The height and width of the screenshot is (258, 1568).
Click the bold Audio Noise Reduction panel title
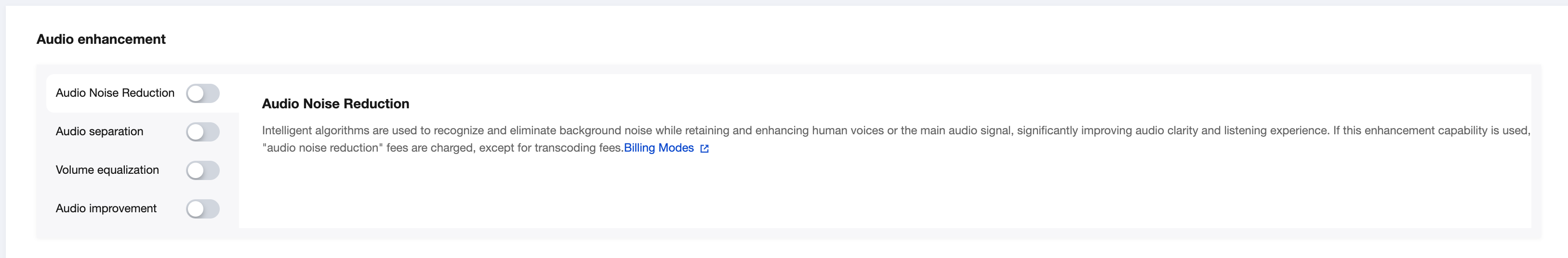335,103
